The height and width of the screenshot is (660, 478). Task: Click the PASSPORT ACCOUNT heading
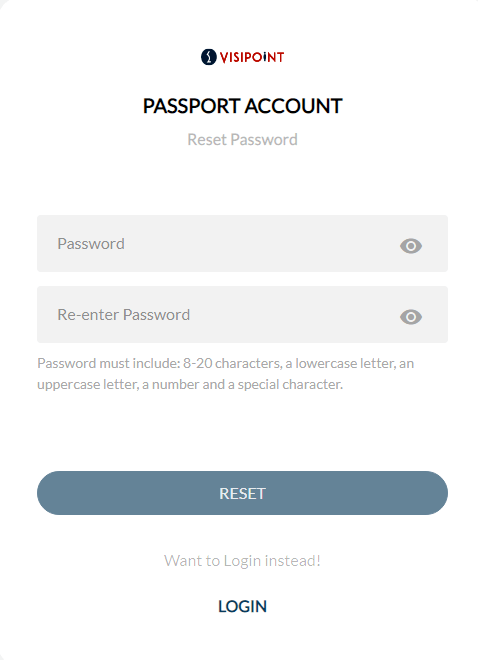[242, 106]
